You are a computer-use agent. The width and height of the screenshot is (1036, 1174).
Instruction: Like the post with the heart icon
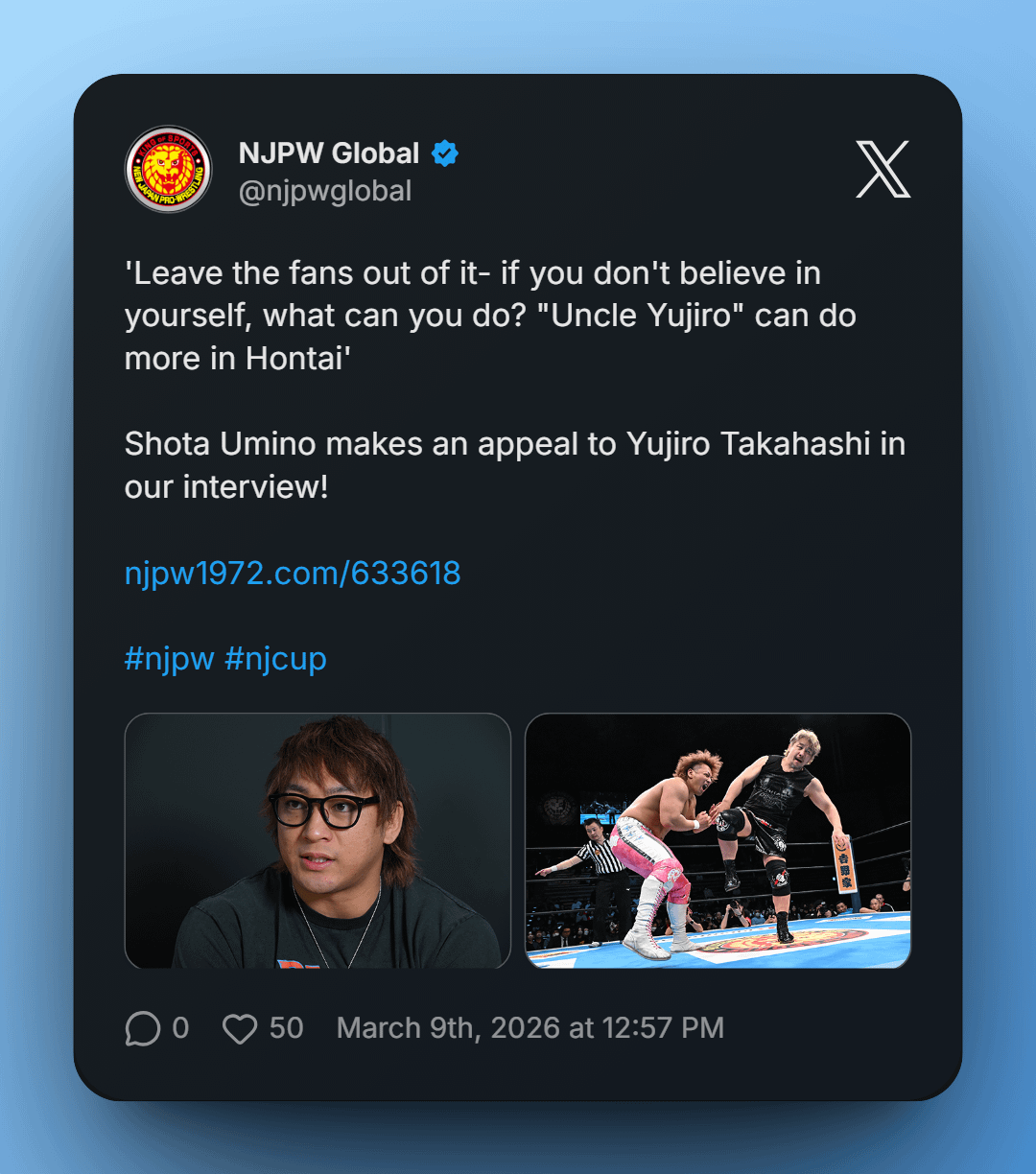point(239,1029)
